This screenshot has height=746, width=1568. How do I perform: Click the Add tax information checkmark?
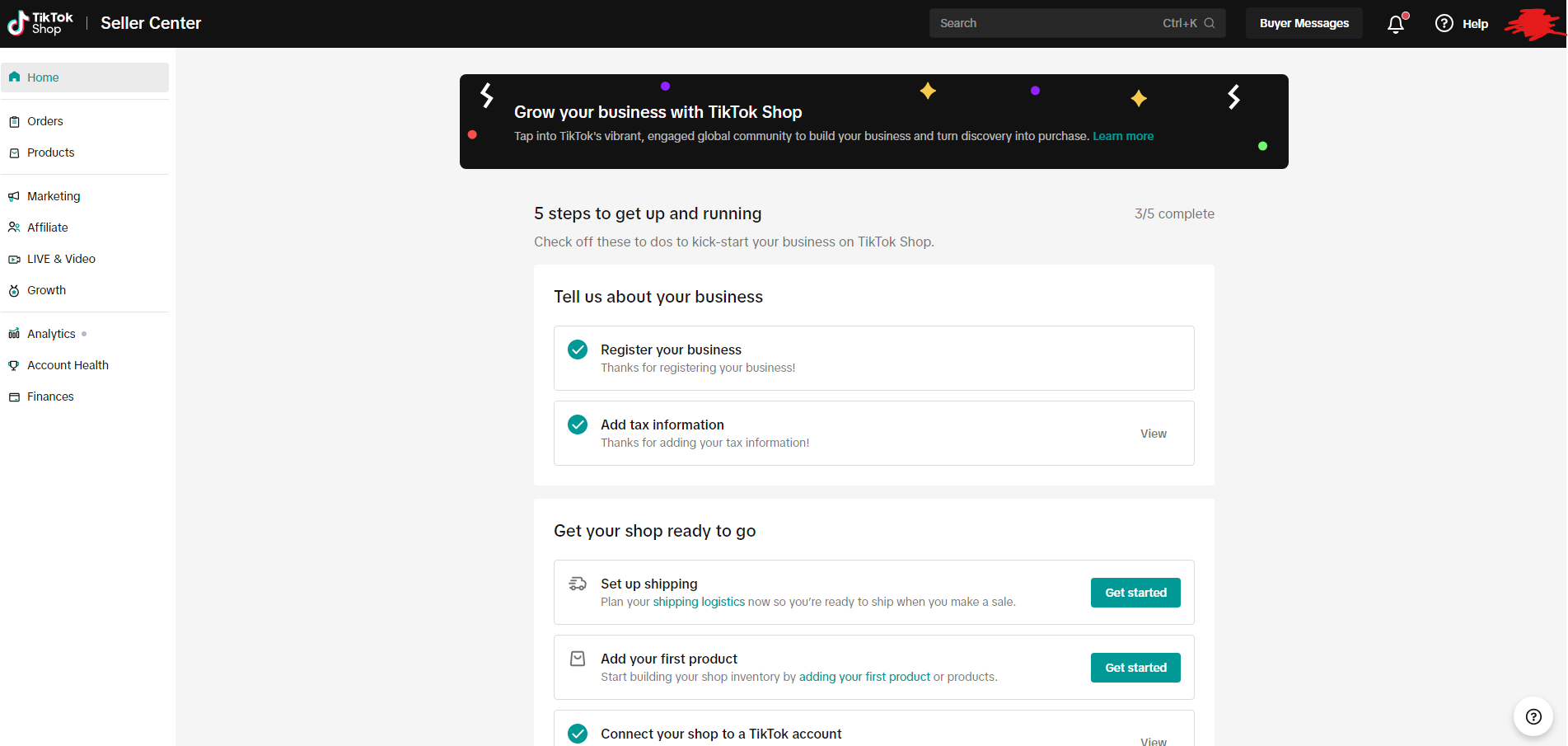(x=578, y=425)
